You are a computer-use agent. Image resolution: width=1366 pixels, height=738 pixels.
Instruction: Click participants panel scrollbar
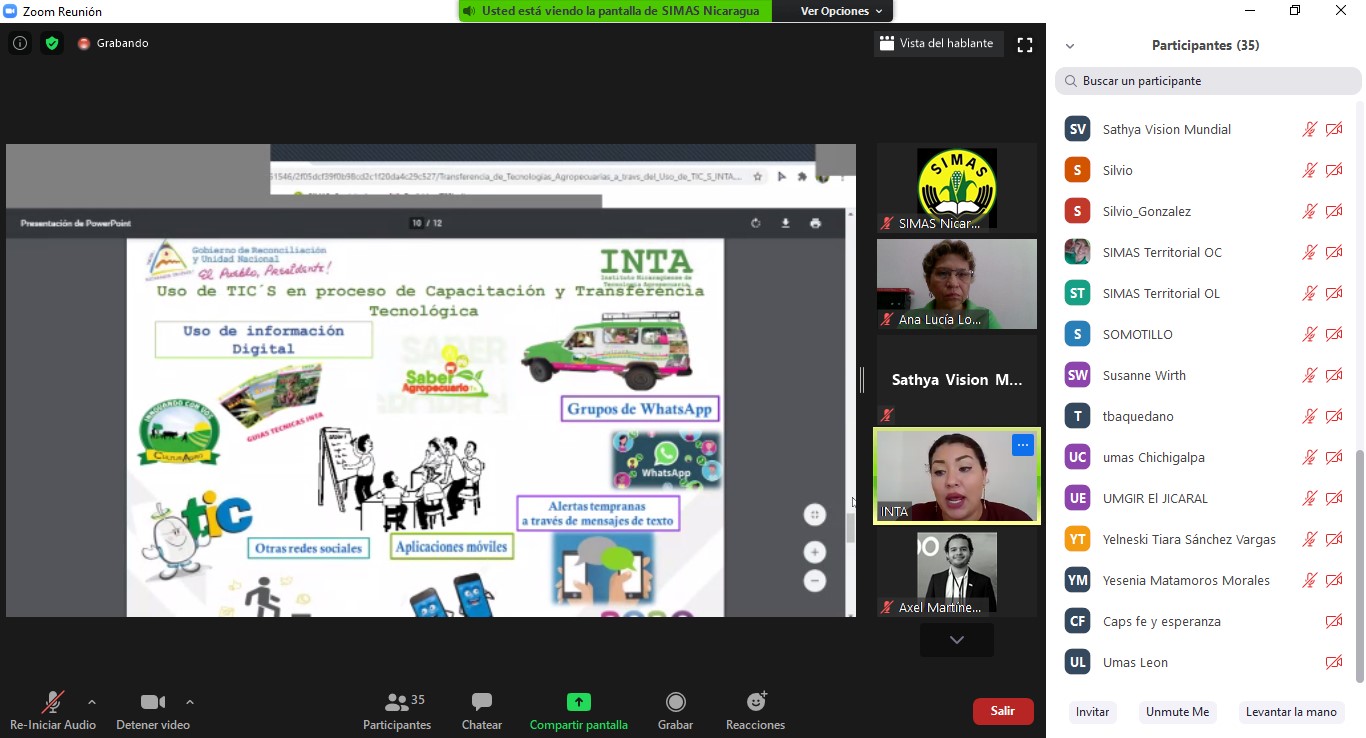[x=1359, y=565]
